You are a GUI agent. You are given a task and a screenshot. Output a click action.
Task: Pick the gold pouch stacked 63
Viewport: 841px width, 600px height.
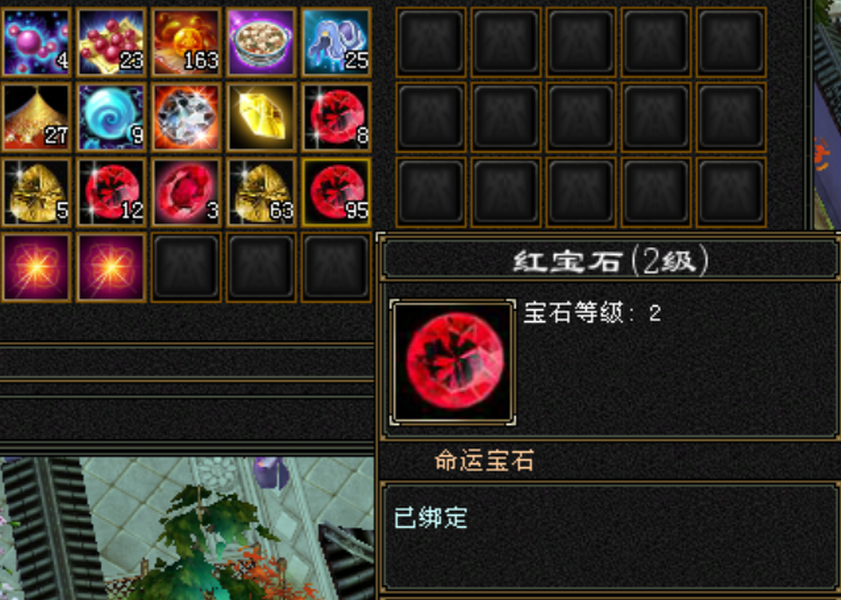click(261, 192)
